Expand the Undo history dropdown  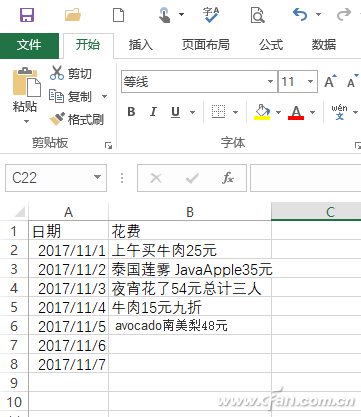point(318,14)
